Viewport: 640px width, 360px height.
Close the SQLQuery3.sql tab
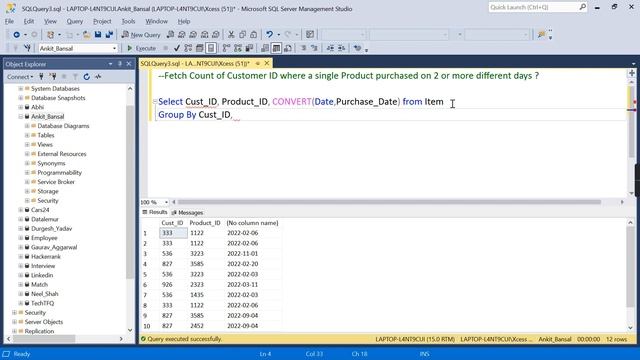pos(267,63)
